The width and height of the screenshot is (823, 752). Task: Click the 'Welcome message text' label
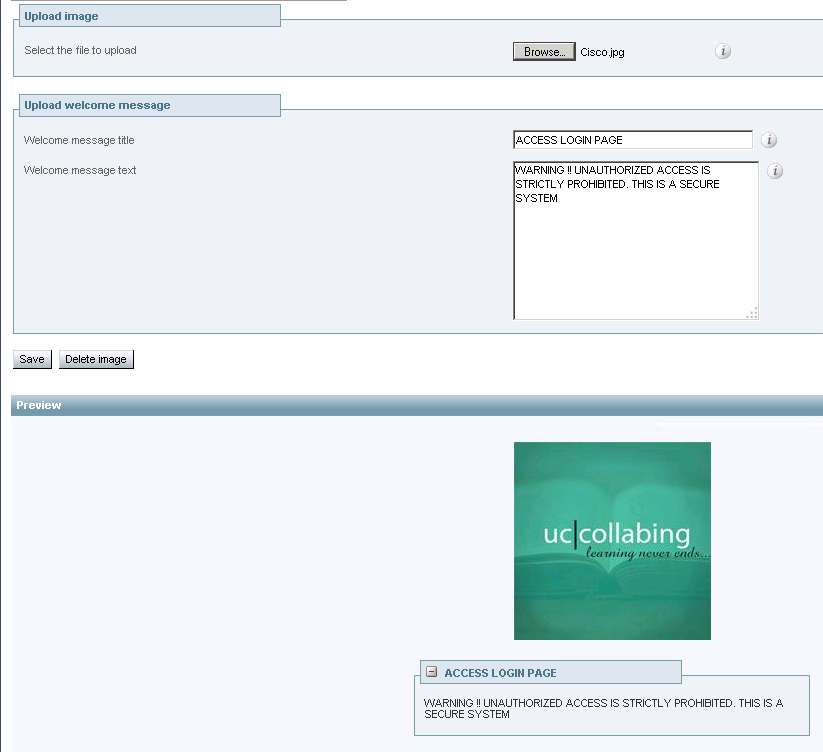coord(80,170)
